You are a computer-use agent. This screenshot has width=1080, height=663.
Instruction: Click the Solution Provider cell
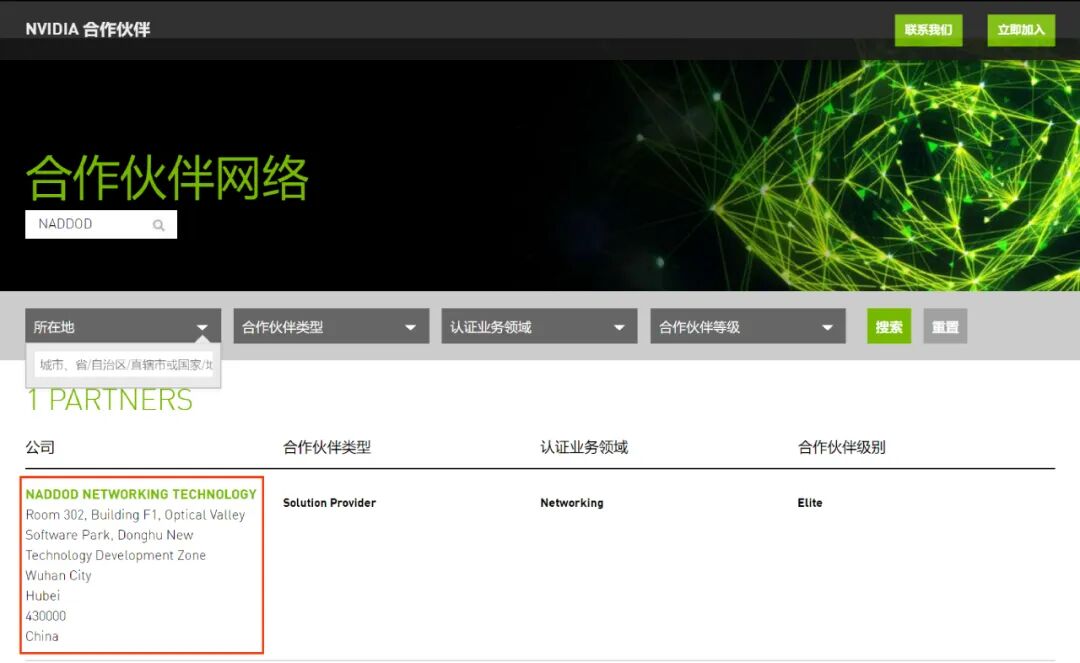(x=329, y=503)
